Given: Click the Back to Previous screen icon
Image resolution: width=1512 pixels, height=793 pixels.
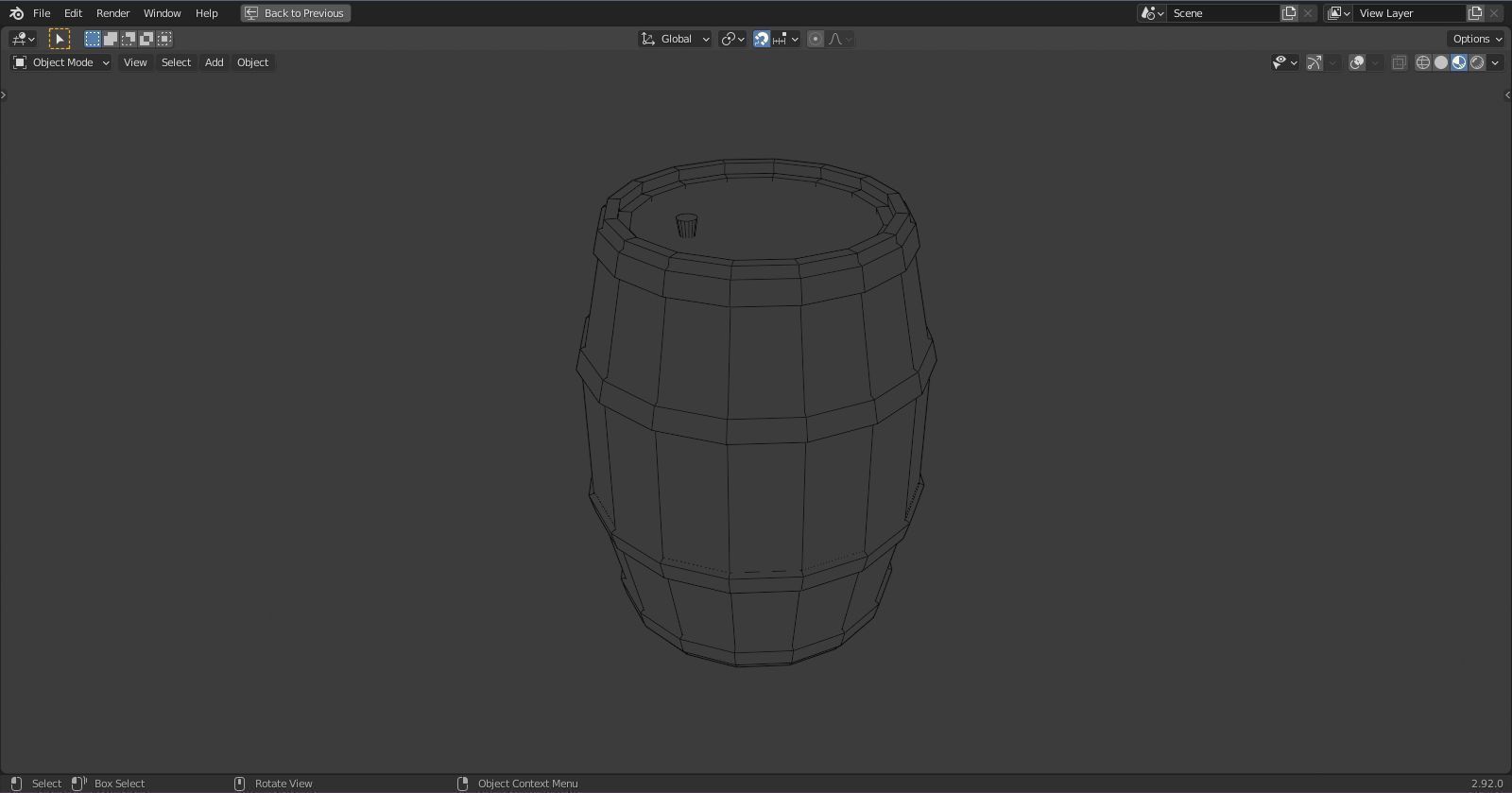Looking at the screenshot, I should 251,13.
